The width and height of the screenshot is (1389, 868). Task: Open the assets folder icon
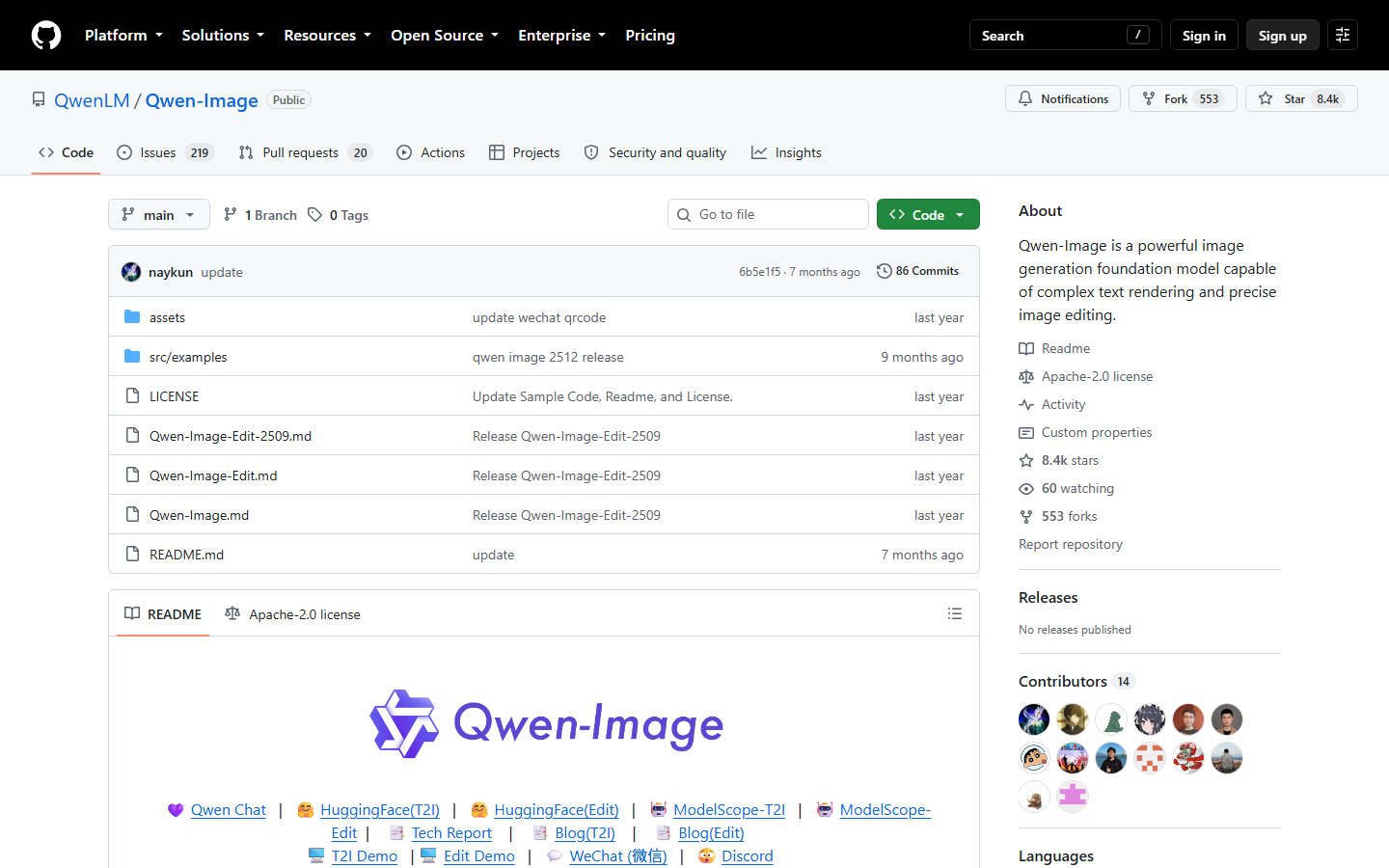click(132, 317)
